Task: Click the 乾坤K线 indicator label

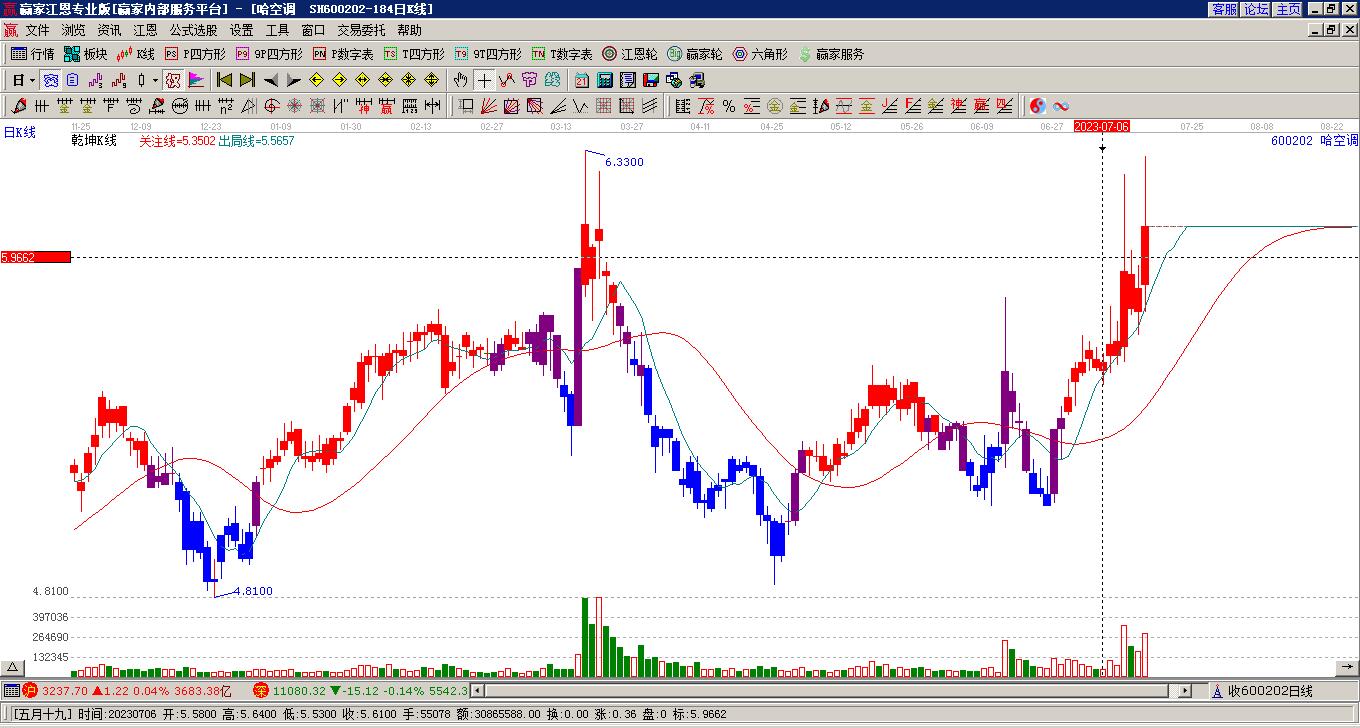Action: [94, 141]
